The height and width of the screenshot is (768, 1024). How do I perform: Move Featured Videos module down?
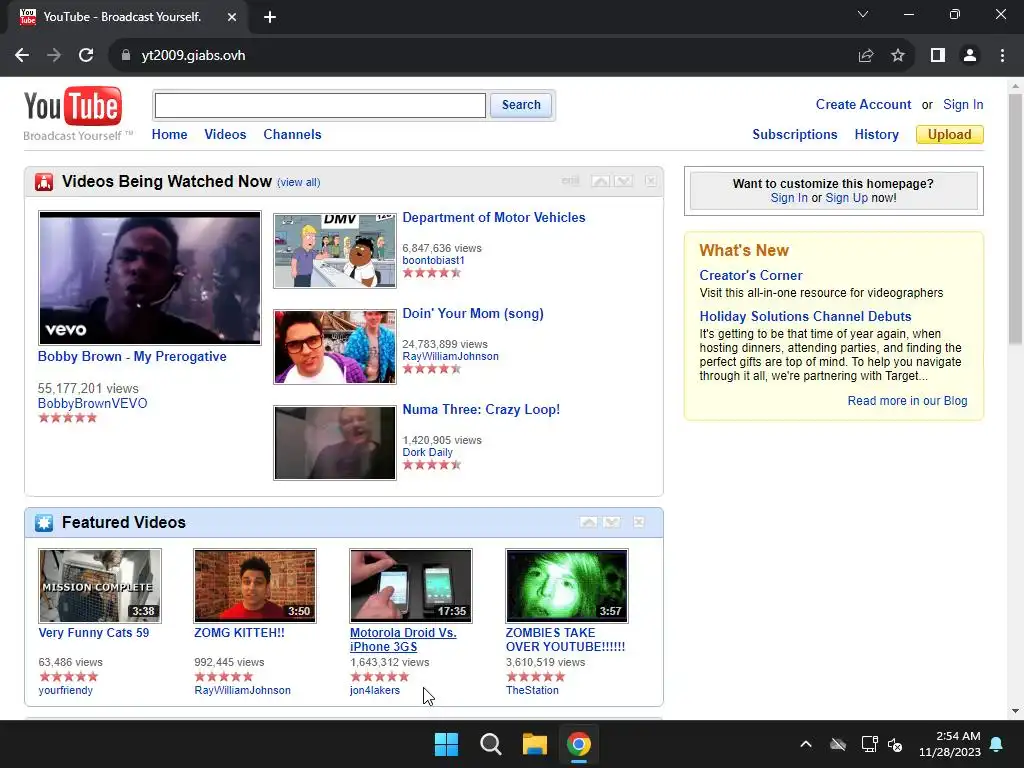612,522
